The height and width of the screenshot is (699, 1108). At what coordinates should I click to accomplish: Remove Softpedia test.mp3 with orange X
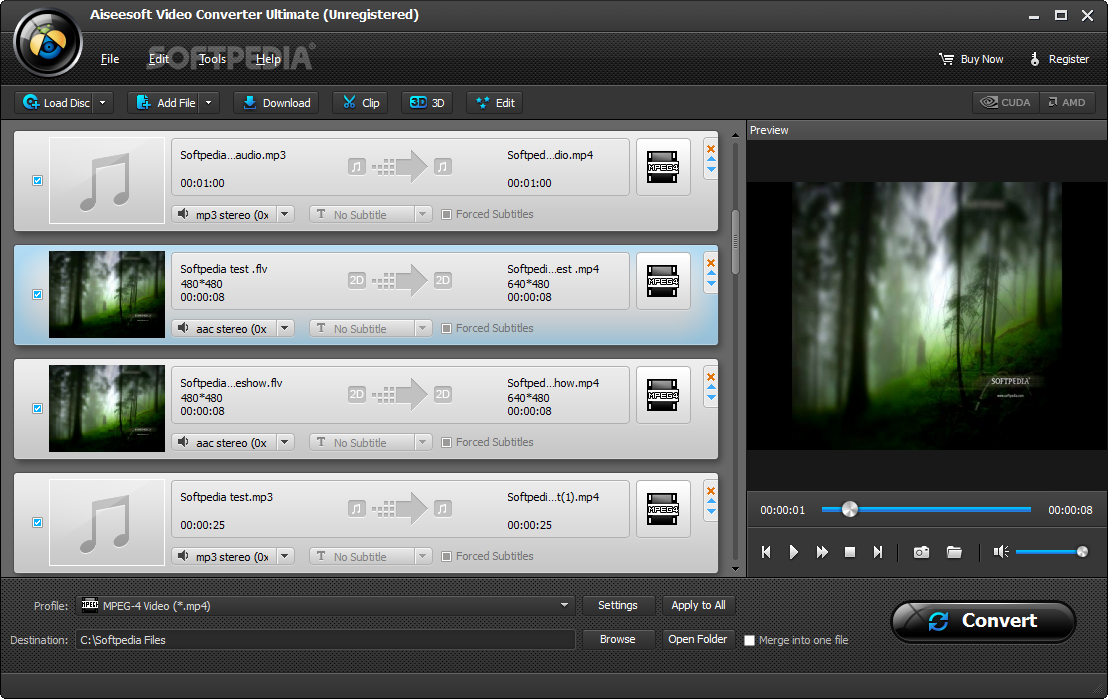[712, 491]
